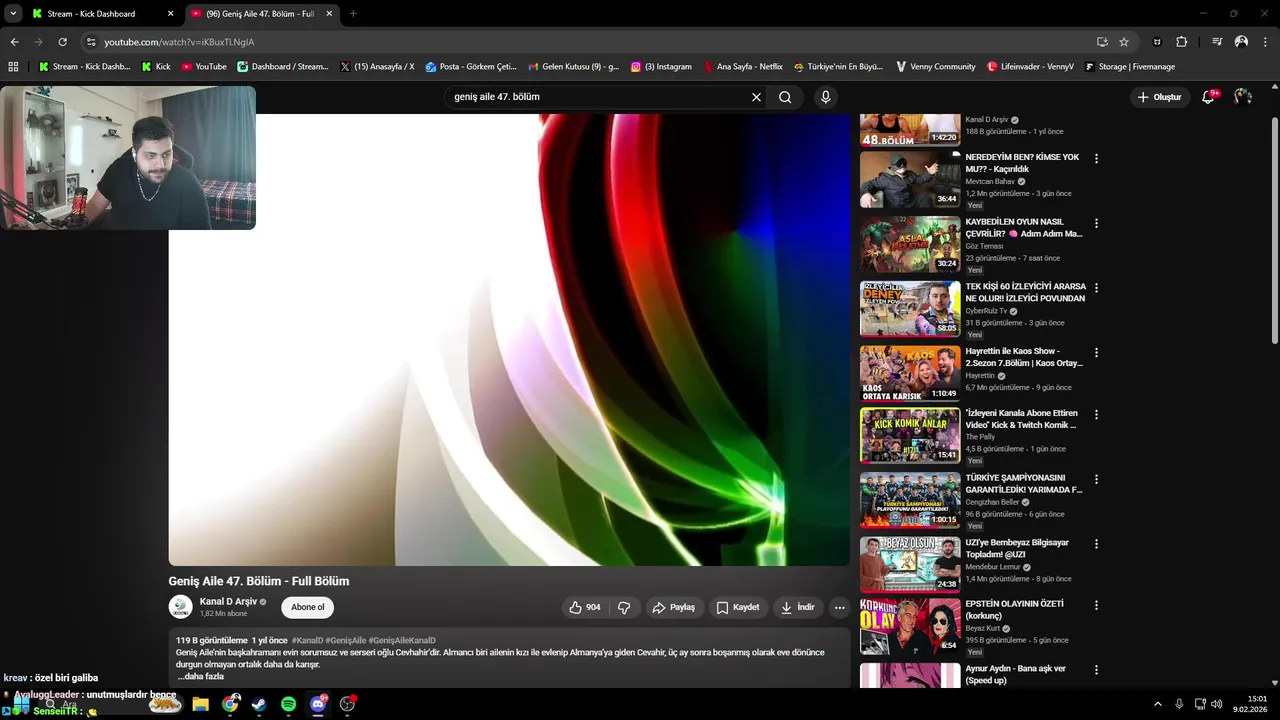Open options for EPSTEİN OLAYININ ÖZETİ video
This screenshot has width=1280, height=720.
pos(1096,606)
